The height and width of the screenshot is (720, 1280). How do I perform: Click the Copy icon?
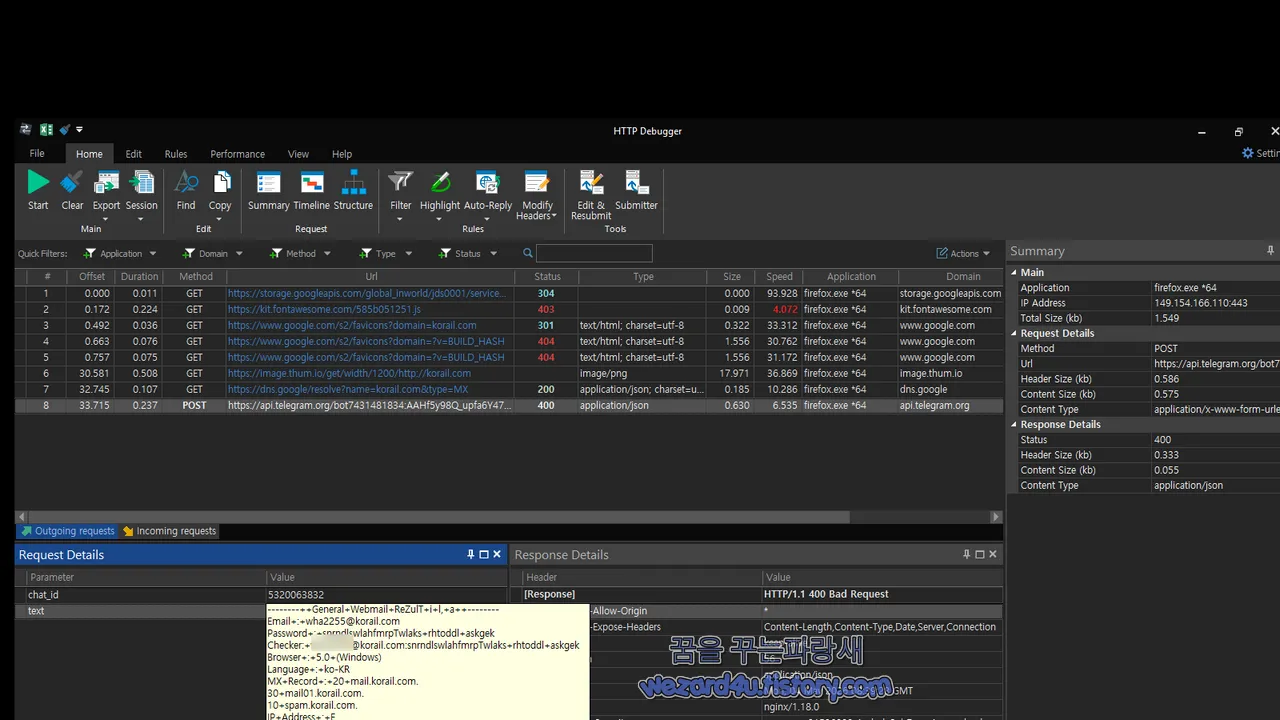point(220,182)
